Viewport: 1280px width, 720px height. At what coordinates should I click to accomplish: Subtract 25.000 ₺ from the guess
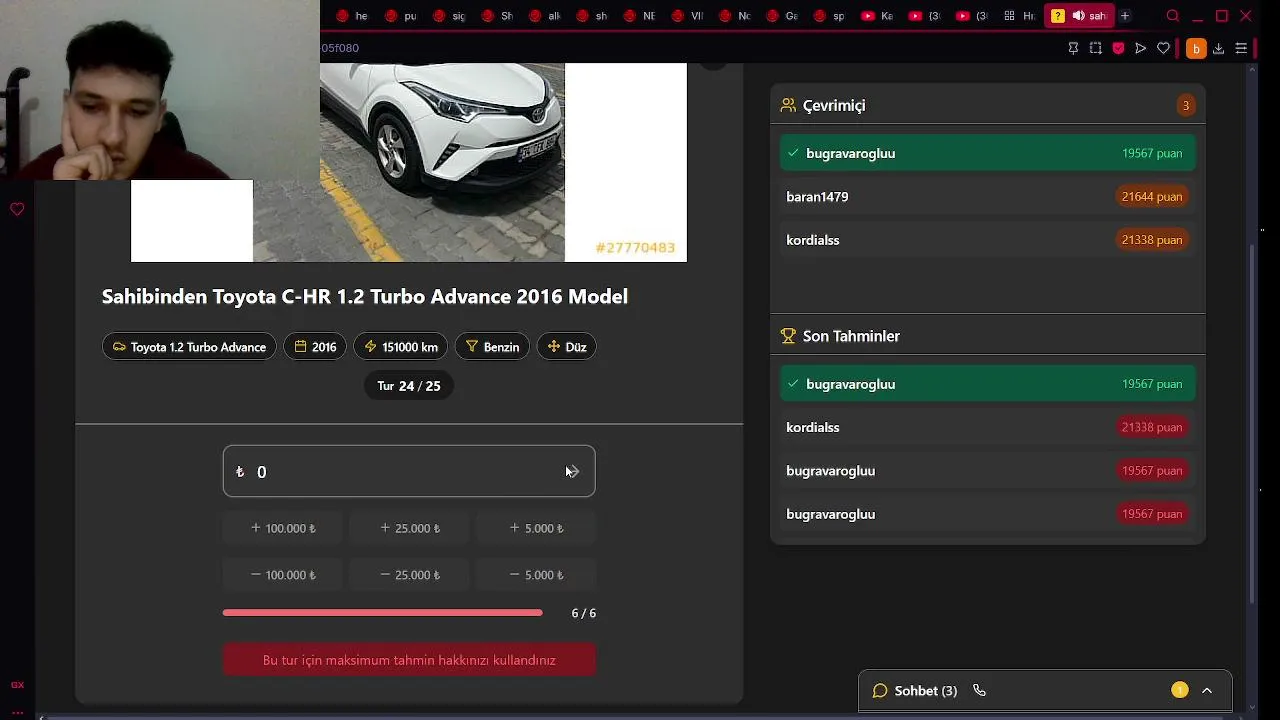(x=409, y=575)
